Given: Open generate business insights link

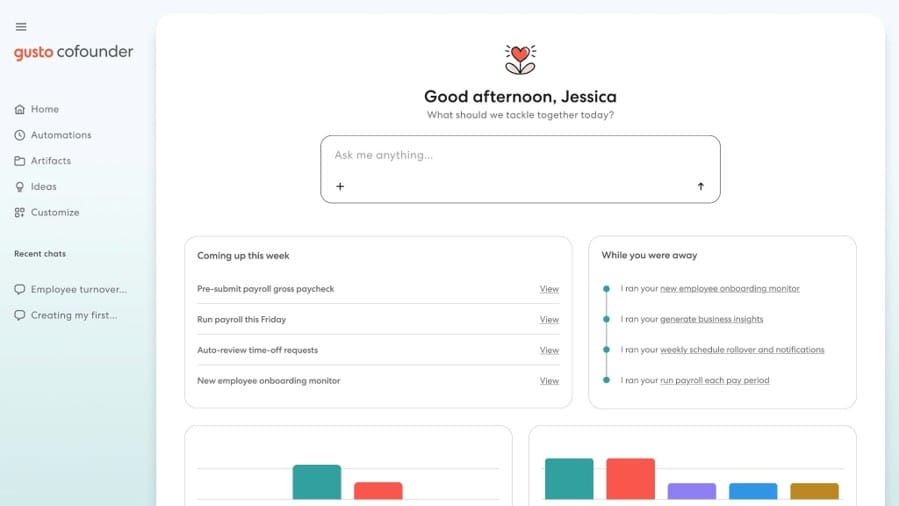Looking at the screenshot, I should coord(712,319).
